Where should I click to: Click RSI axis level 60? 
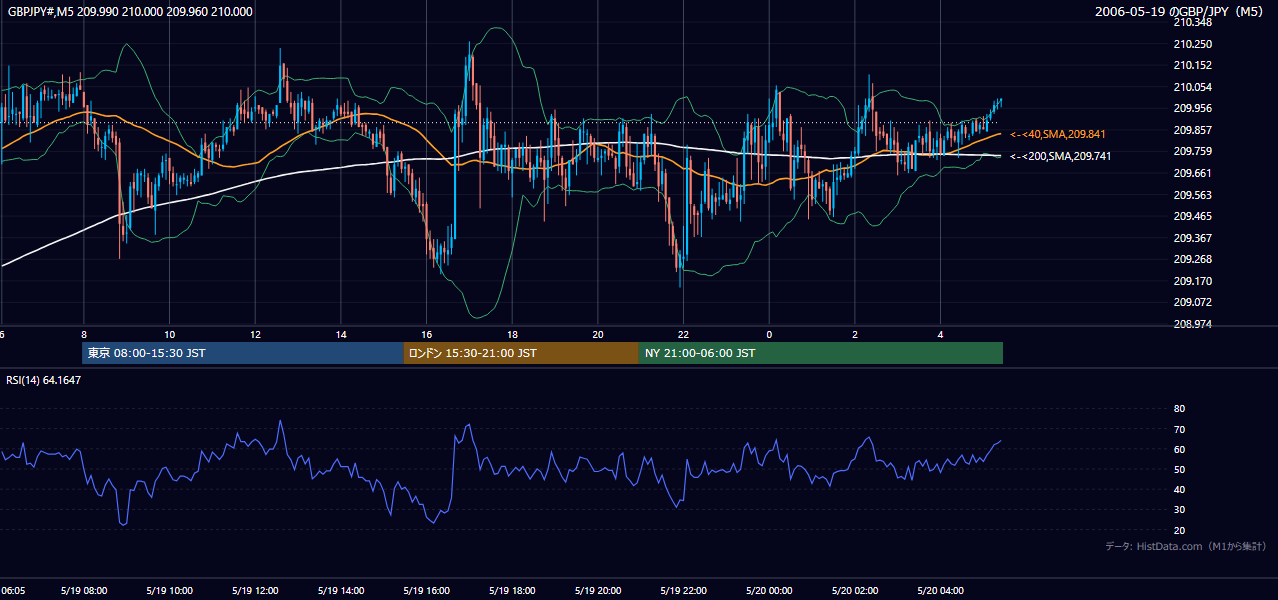pos(1179,449)
